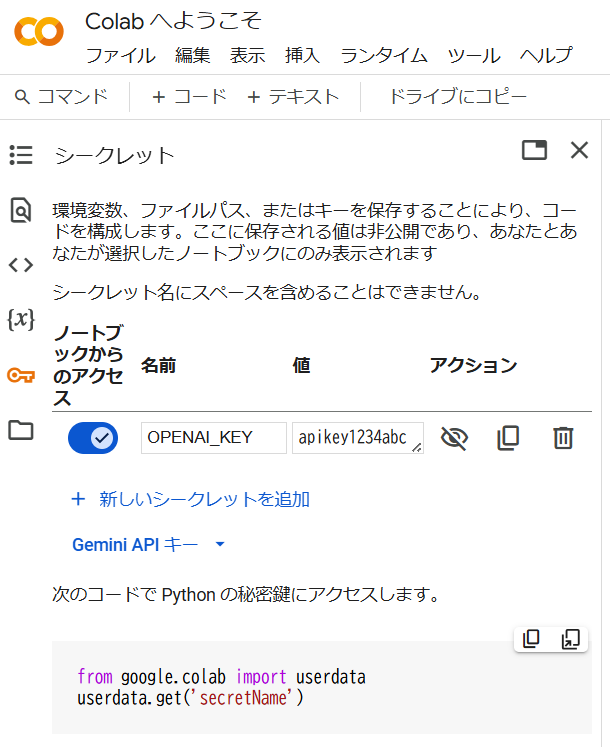Toggle visibility of the OPENAI_KEY value
The image size is (610, 747).
(454, 437)
